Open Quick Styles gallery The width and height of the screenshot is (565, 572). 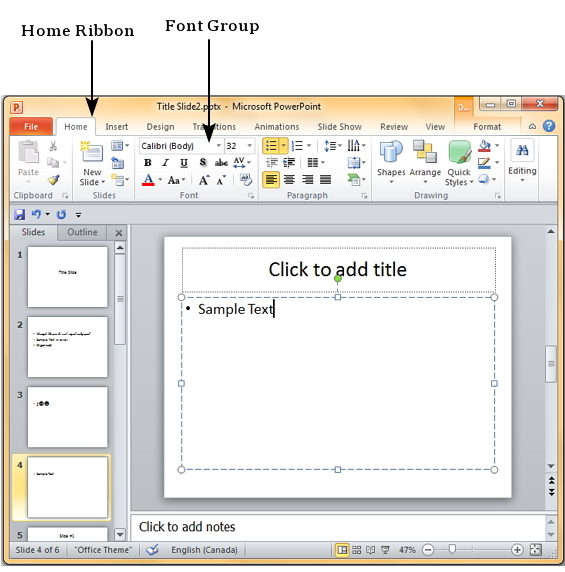point(459,163)
